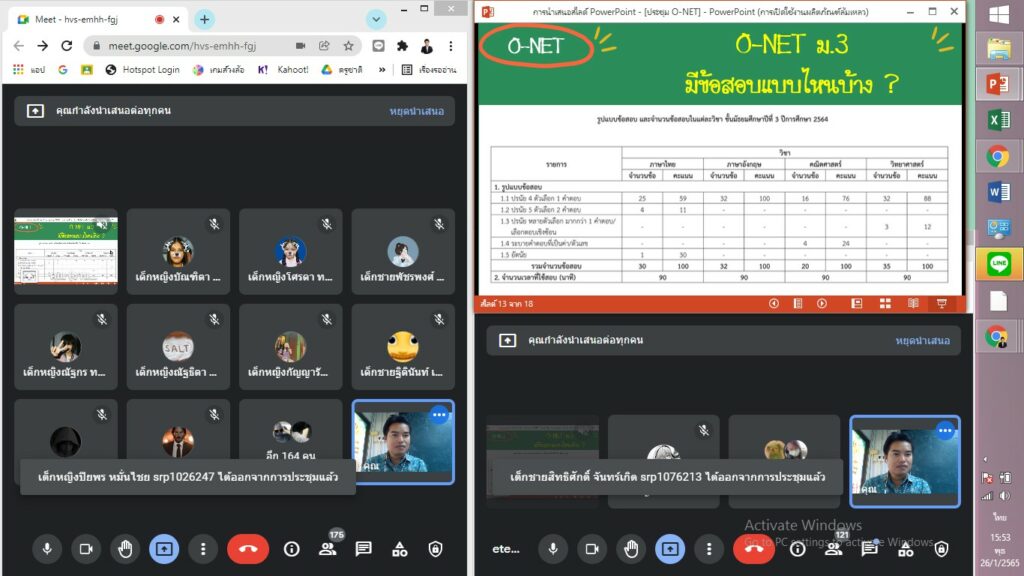
Task: Open PowerPoint slide sorter view in status bar
Action: tap(884, 303)
